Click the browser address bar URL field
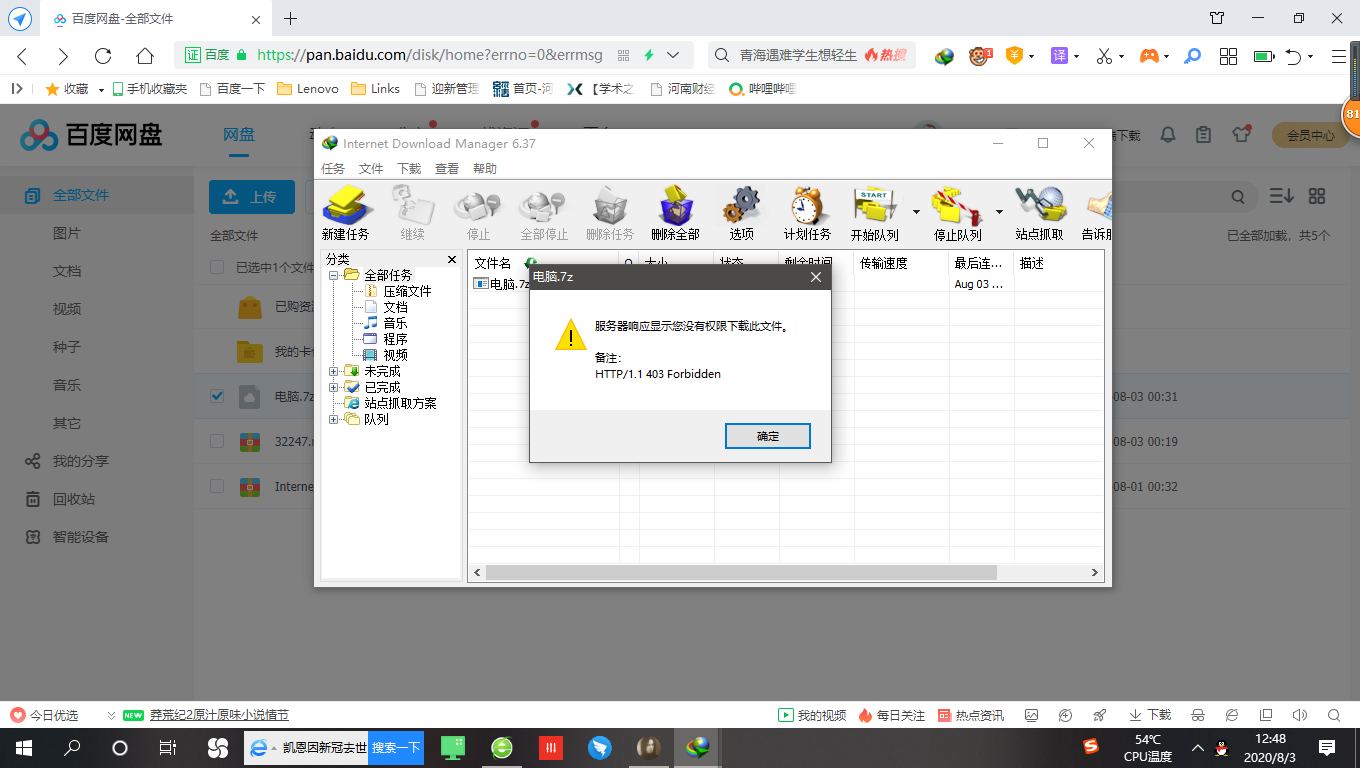 430,55
